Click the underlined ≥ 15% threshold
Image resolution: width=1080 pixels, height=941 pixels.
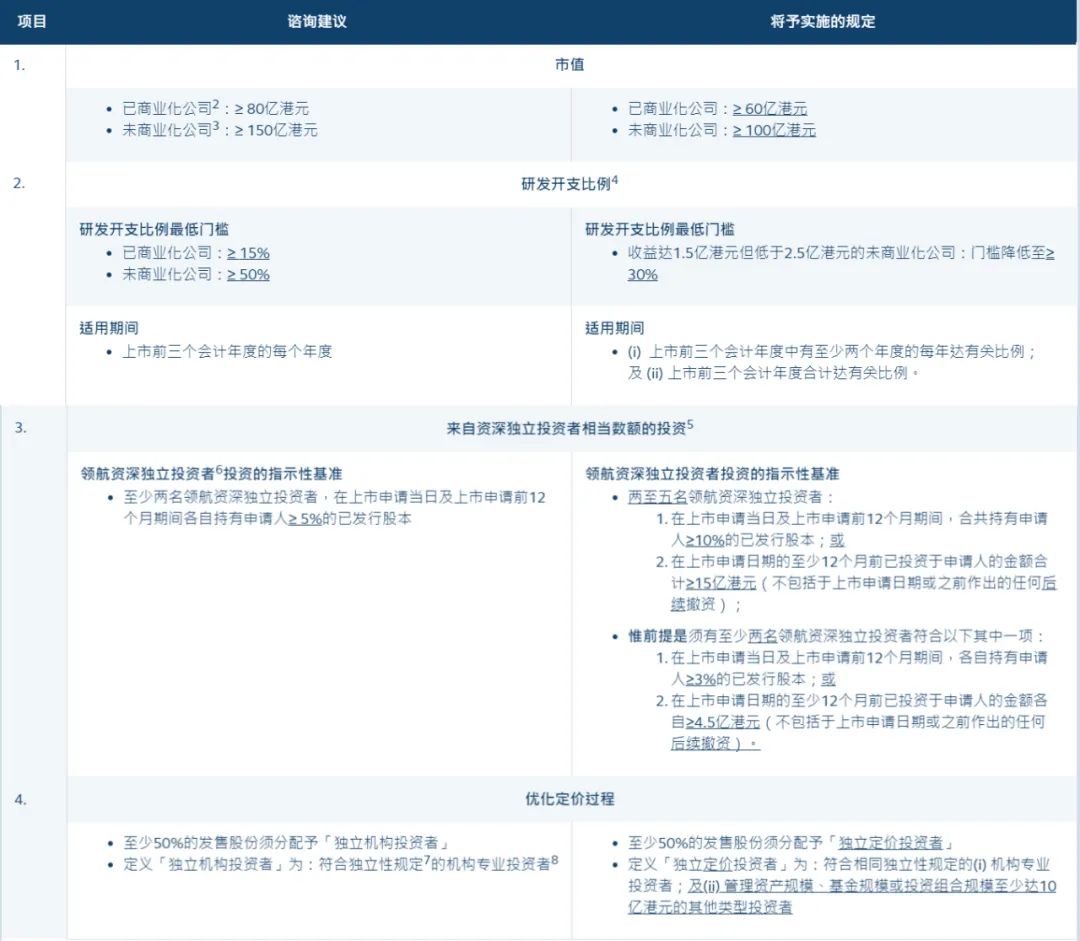tap(248, 253)
